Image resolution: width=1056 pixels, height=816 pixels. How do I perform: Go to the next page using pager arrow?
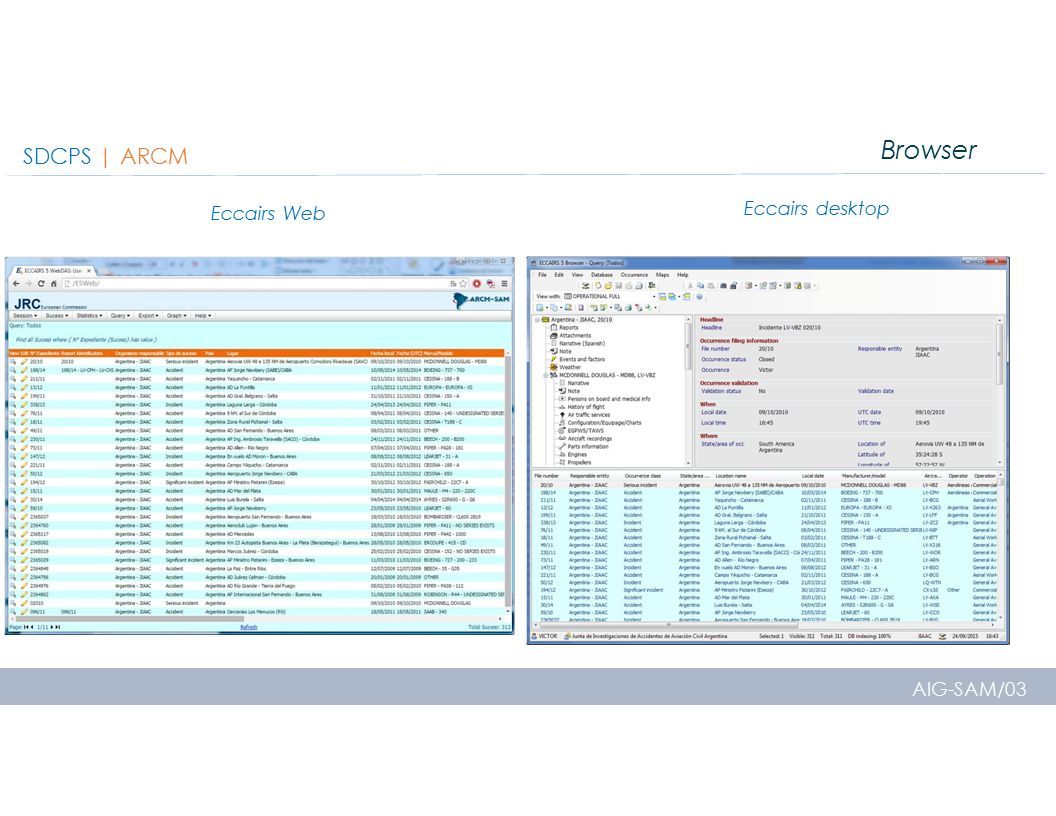tap(53, 627)
